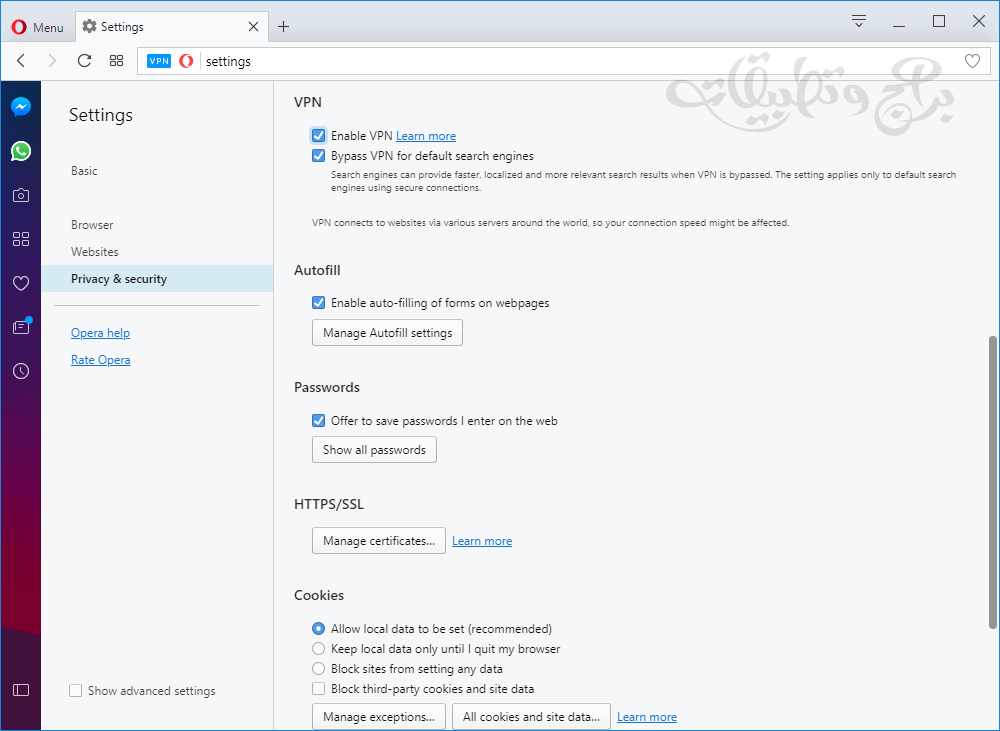Open History clock icon in sidebar

[21, 371]
